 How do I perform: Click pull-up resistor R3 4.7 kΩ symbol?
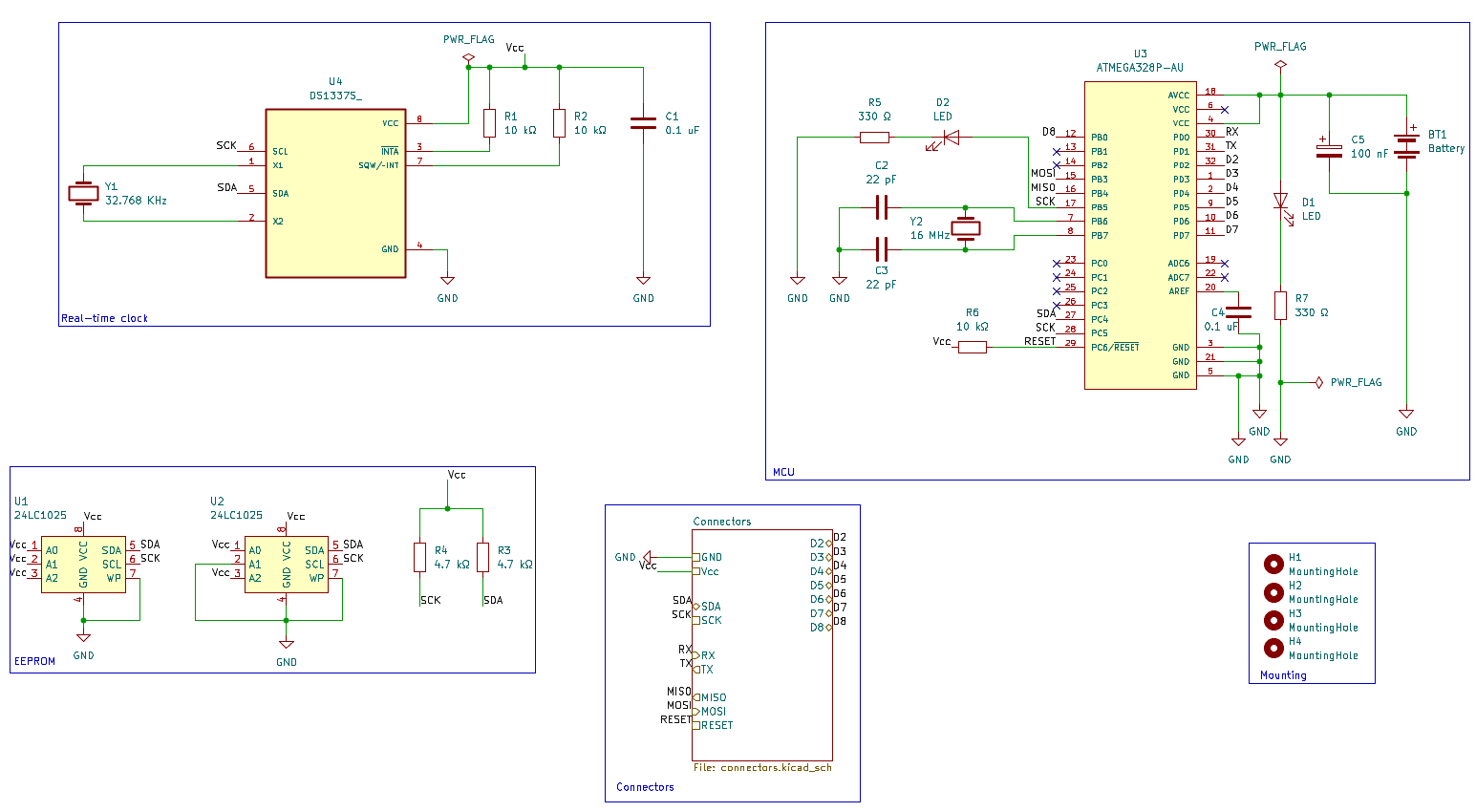coord(482,557)
